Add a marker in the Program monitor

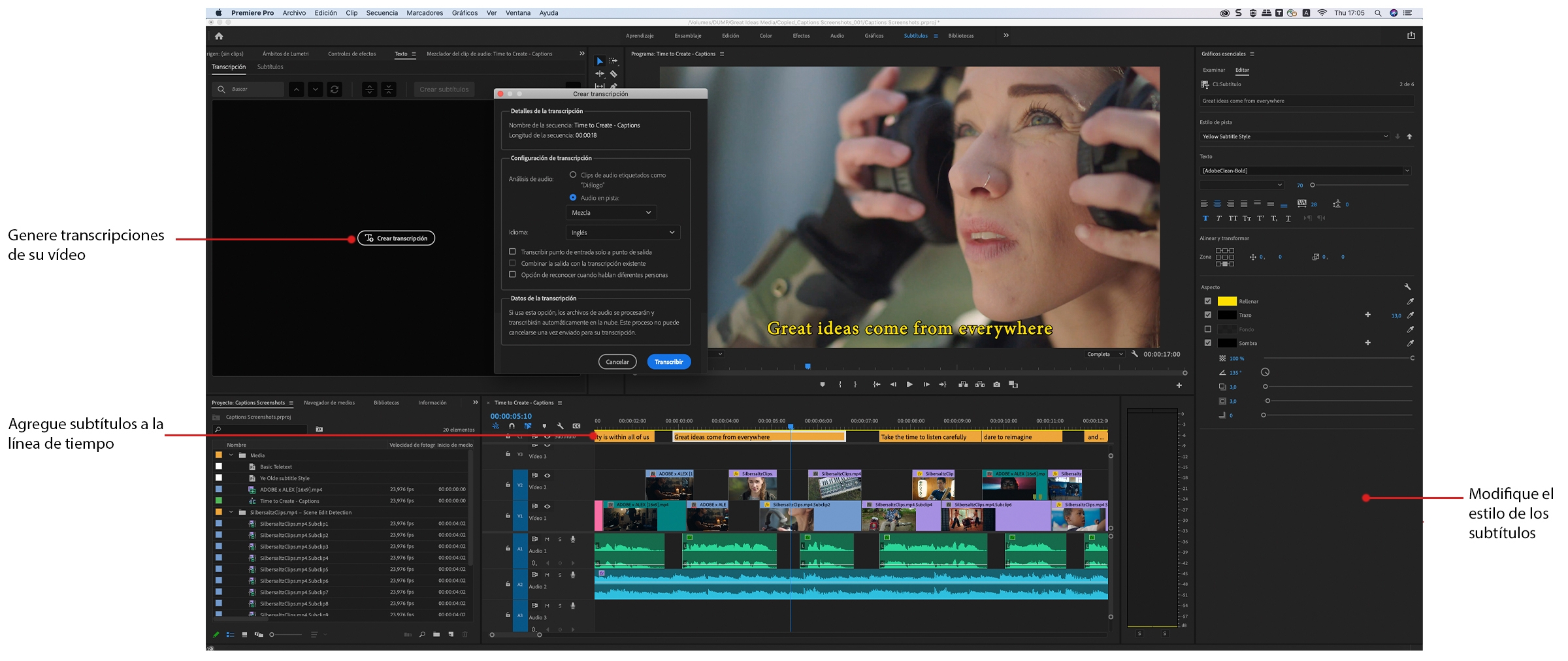click(x=823, y=385)
